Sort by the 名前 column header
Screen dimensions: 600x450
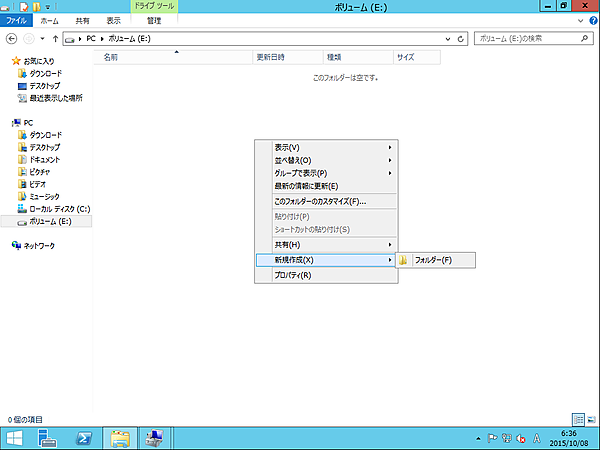(x=173, y=57)
